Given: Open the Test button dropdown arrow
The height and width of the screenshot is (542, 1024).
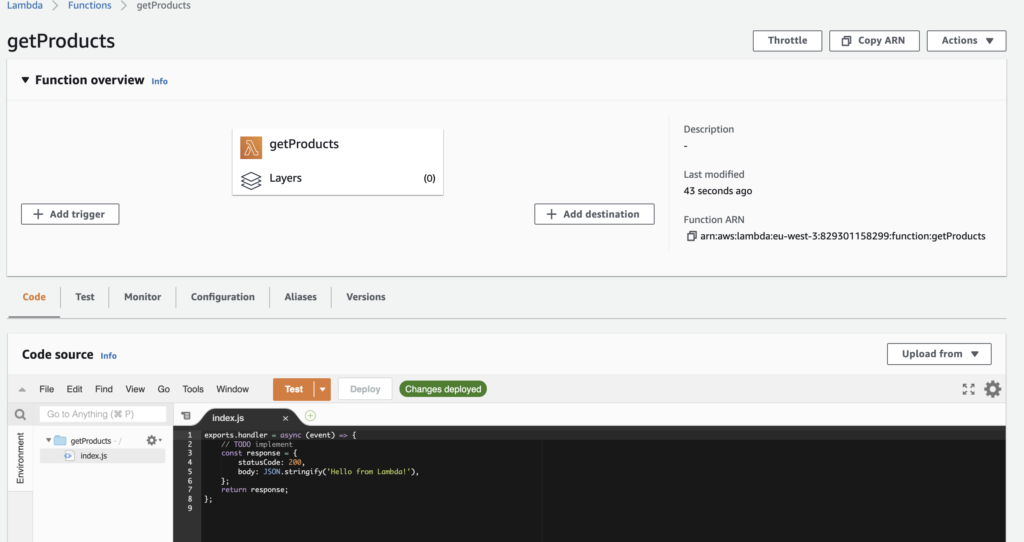Looking at the screenshot, I should [323, 389].
